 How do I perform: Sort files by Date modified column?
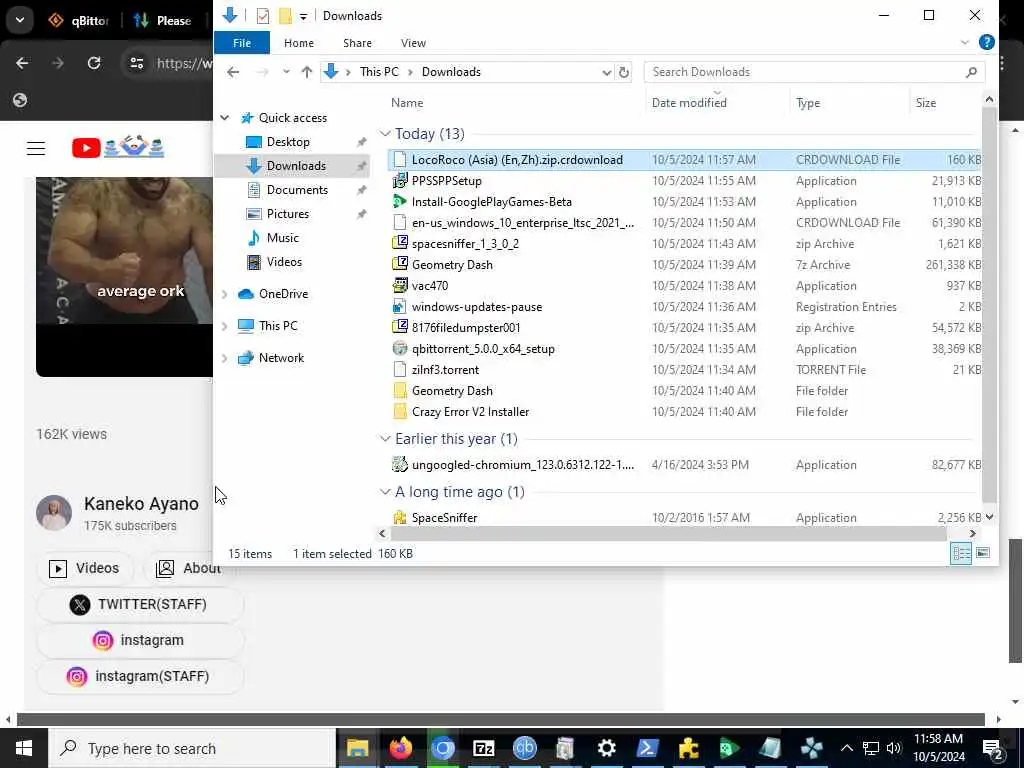(x=689, y=103)
